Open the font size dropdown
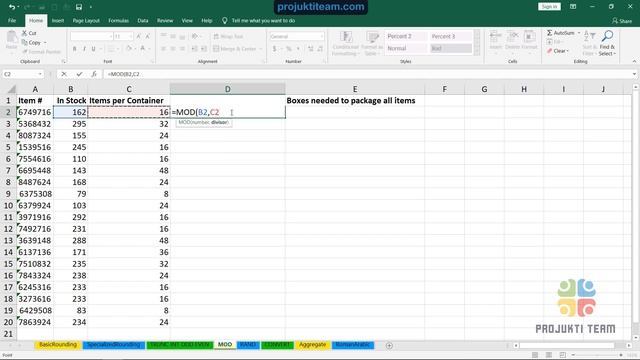This screenshot has height=360, width=640. tap(131, 36)
